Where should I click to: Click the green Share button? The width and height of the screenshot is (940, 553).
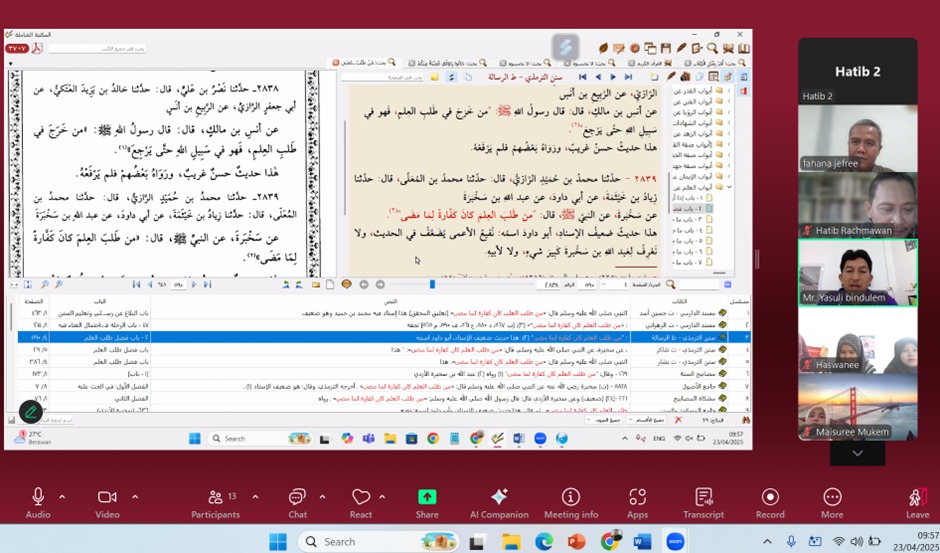(x=427, y=503)
